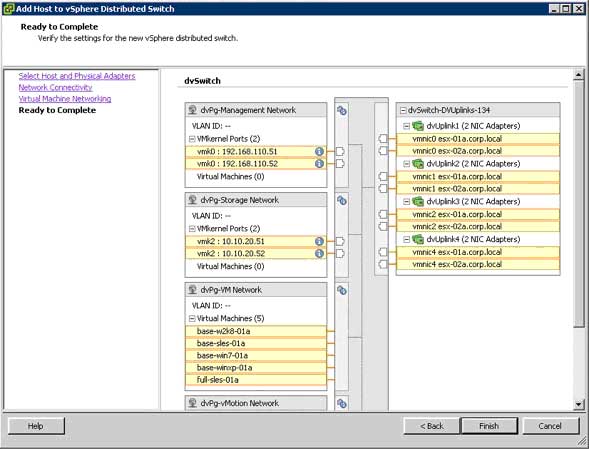Click link icon next to dvPg-Storage Network

341,200
